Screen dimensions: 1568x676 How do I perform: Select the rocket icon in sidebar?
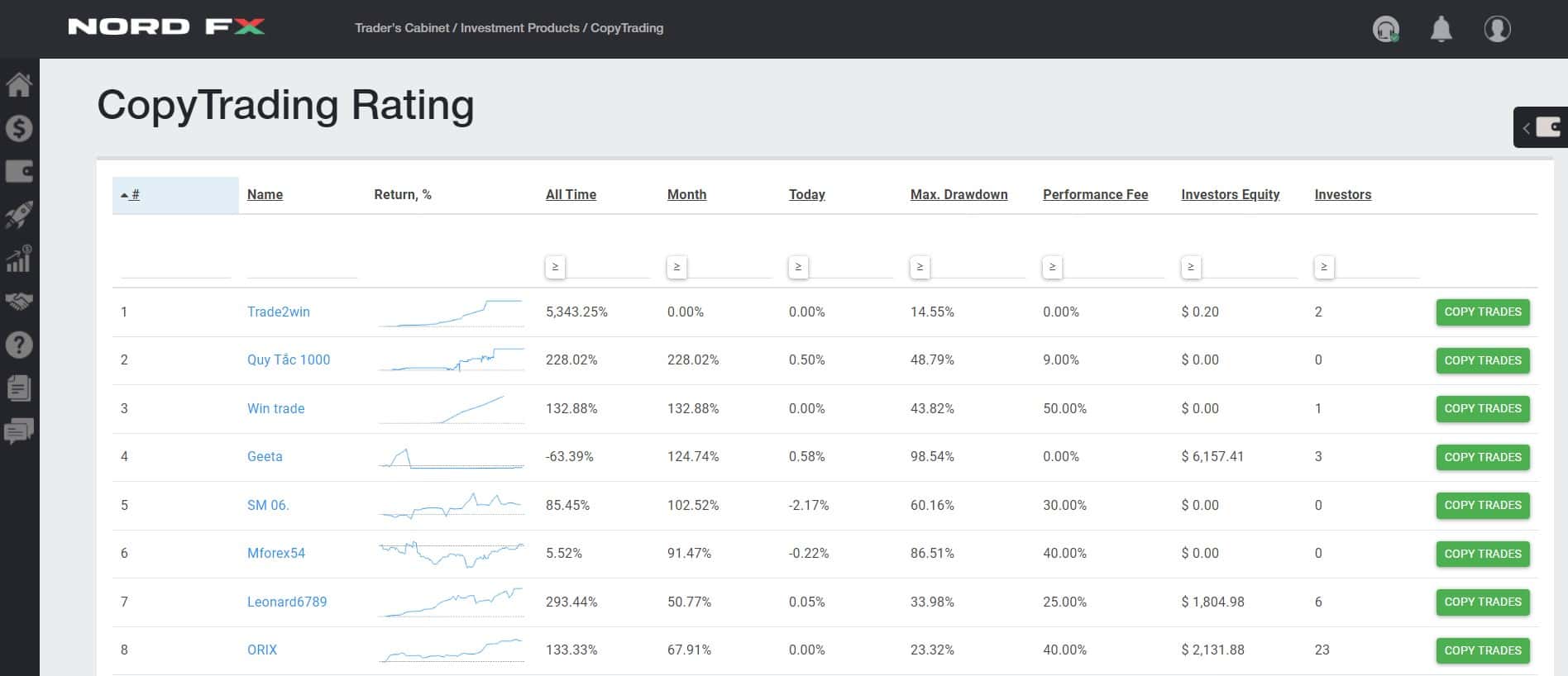tap(19, 215)
